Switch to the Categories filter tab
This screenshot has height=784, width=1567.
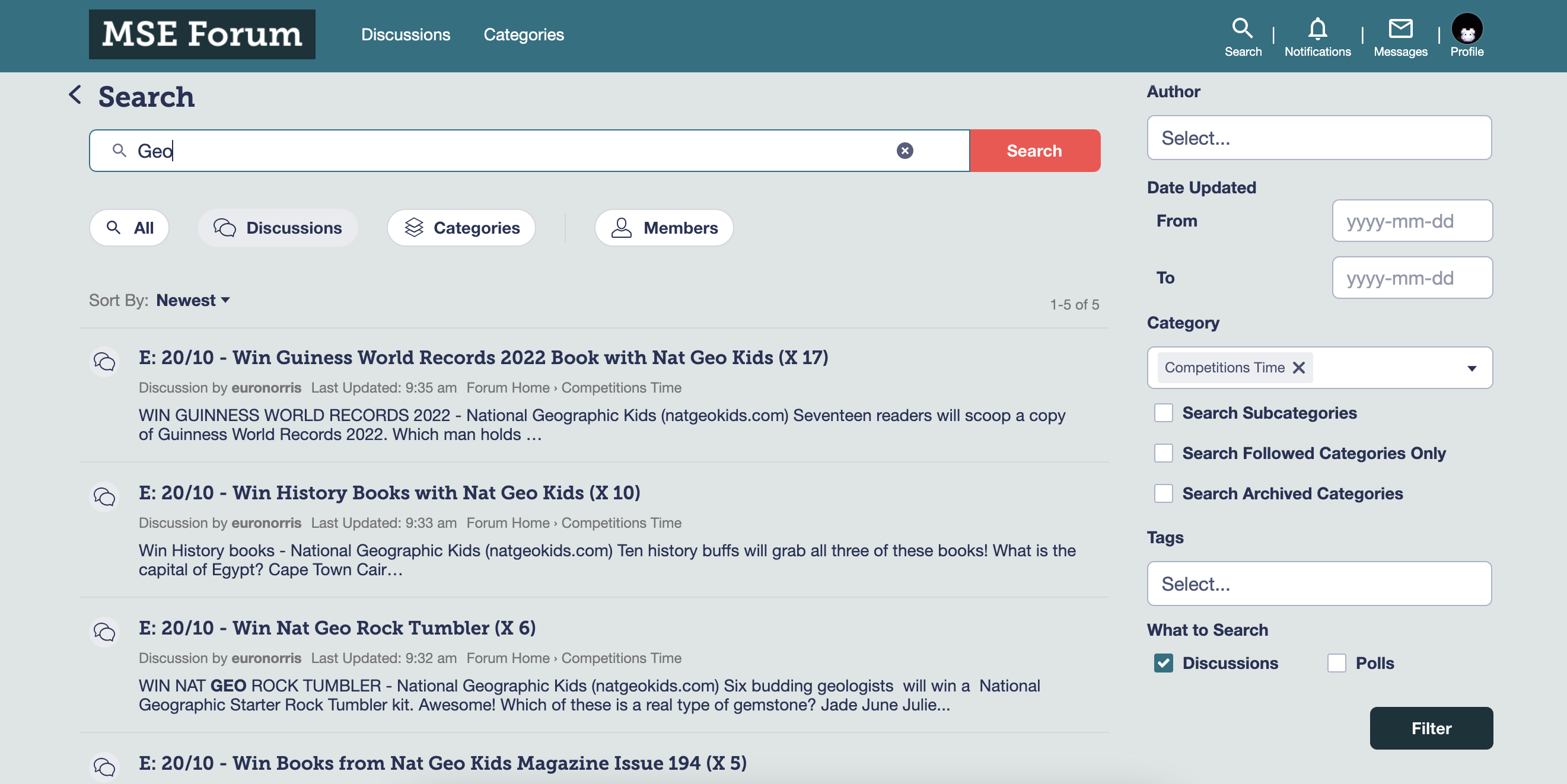(x=461, y=228)
